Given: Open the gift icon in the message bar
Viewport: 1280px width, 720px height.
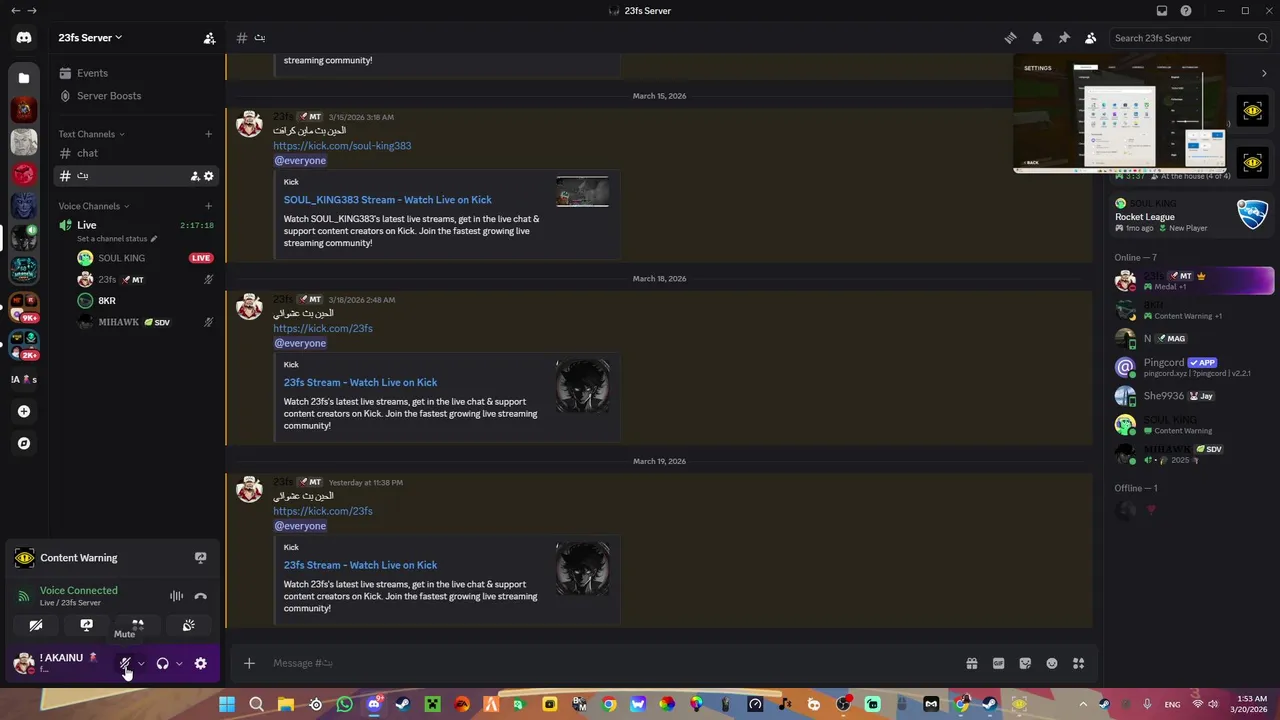Looking at the screenshot, I should (971, 663).
